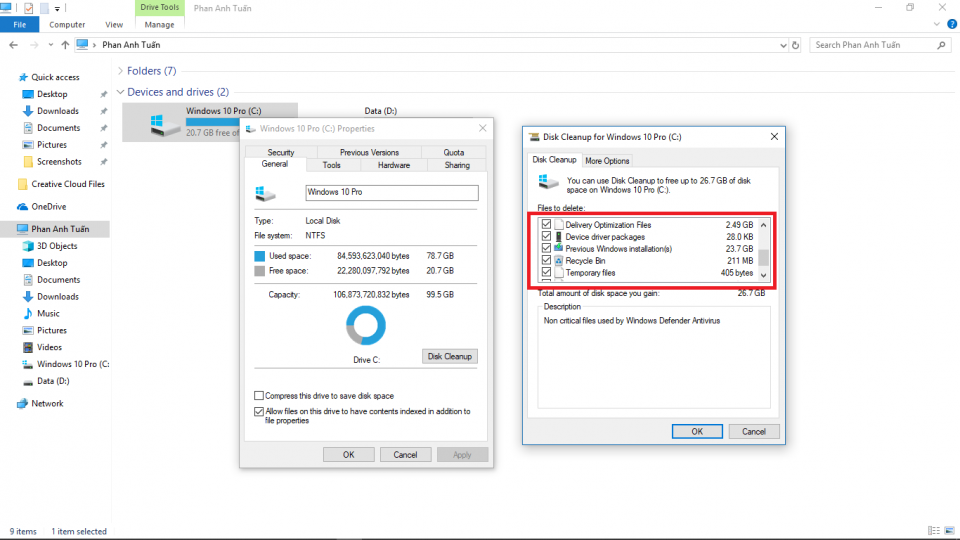Viewport: 960px width, 540px height.
Task: Click the blue Used space color box
Action: click(x=260, y=256)
